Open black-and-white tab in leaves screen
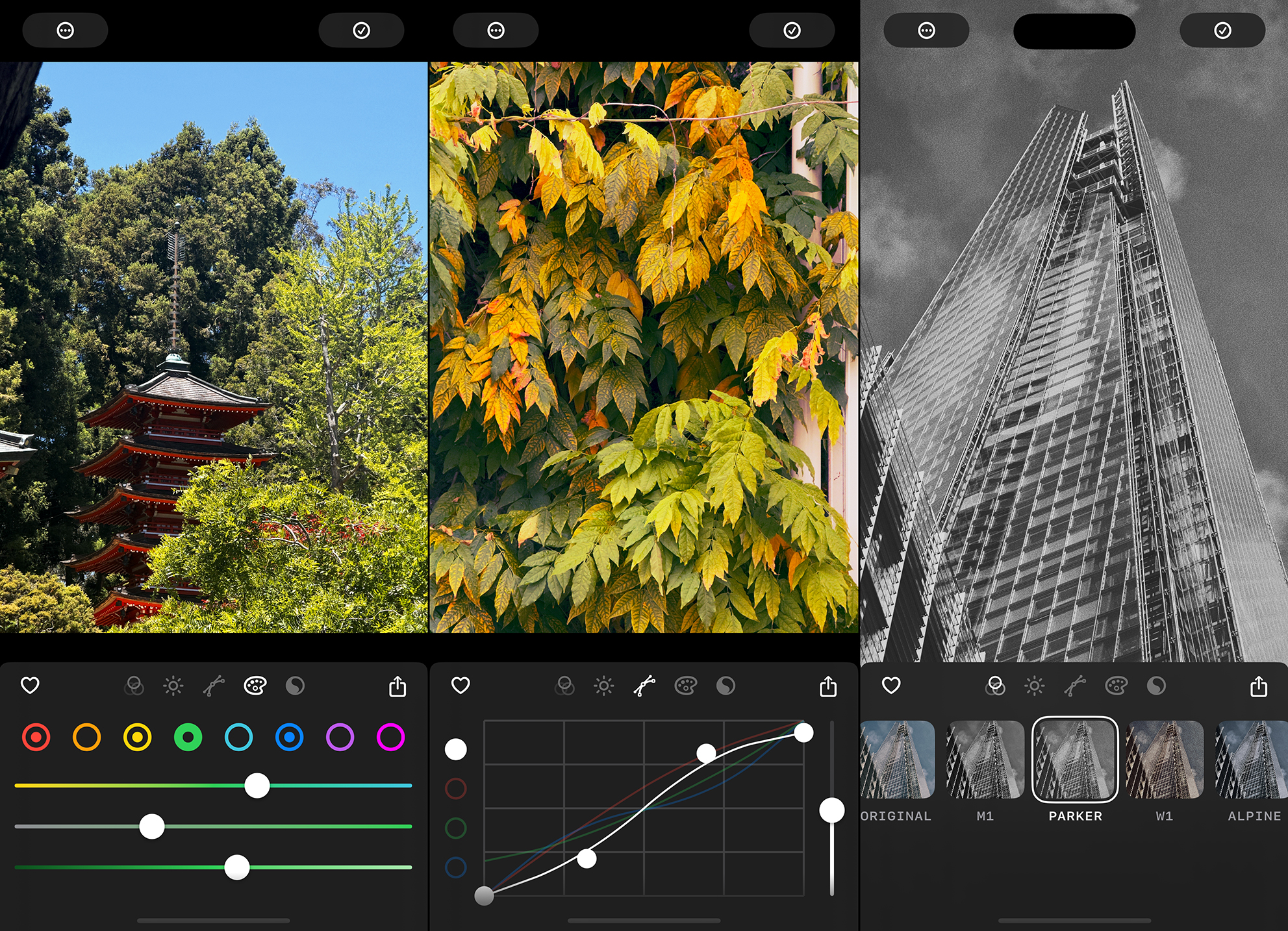Image resolution: width=1288 pixels, height=931 pixels. [726, 686]
